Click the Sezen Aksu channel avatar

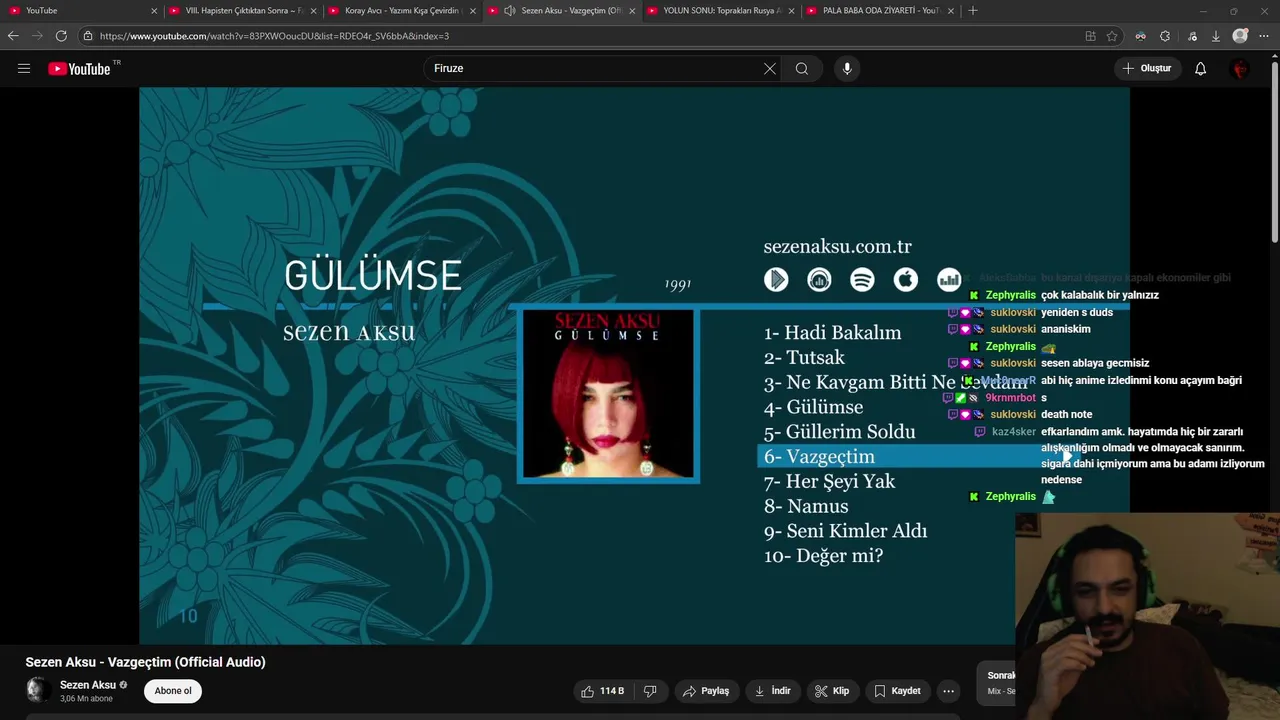tap(38, 690)
